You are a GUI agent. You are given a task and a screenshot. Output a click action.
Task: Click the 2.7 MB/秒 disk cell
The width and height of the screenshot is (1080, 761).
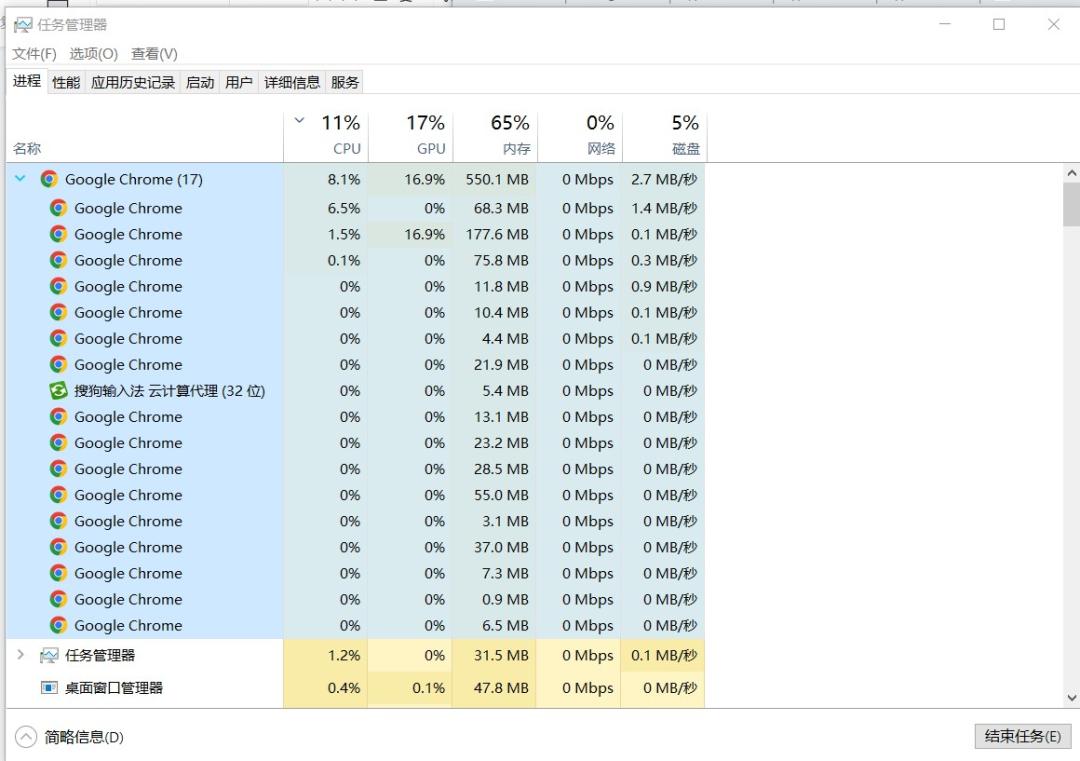click(x=664, y=179)
